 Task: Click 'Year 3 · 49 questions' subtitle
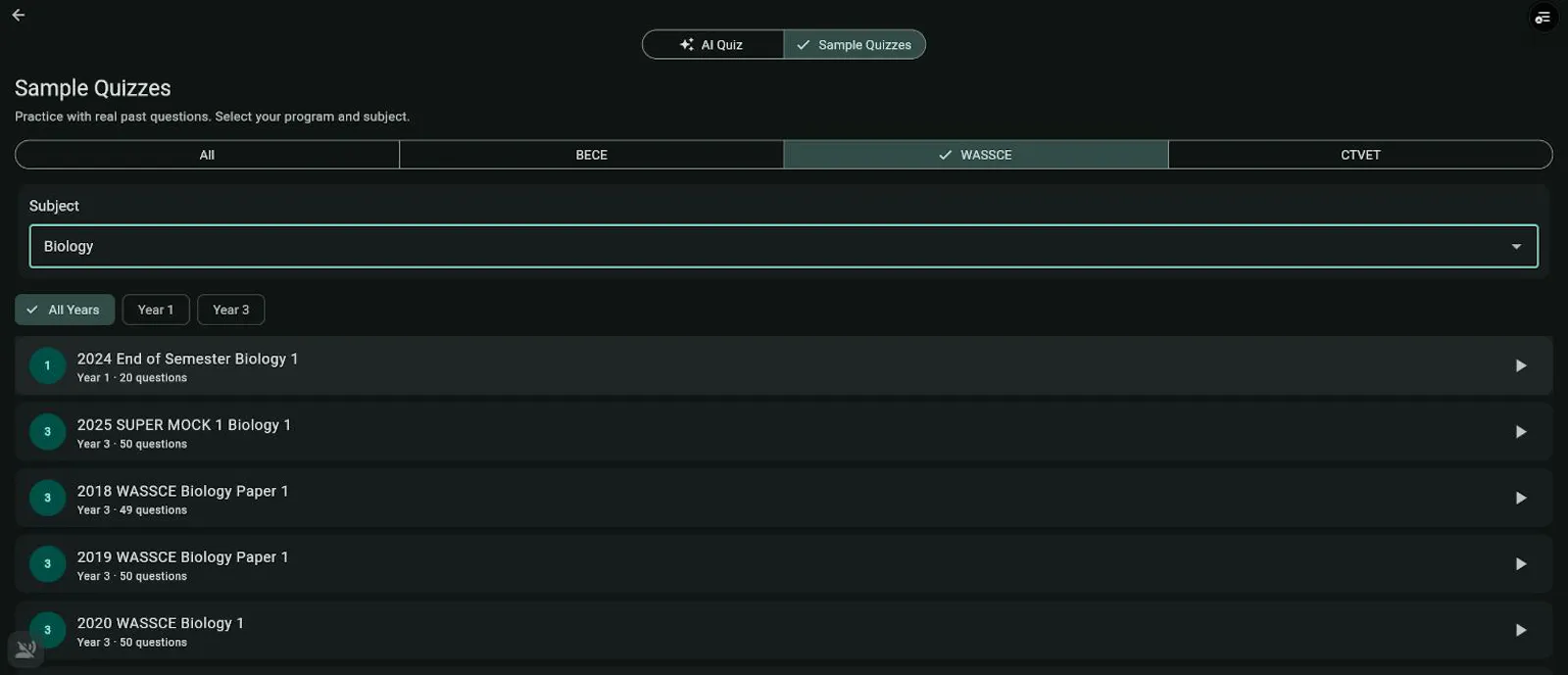(132, 510)
